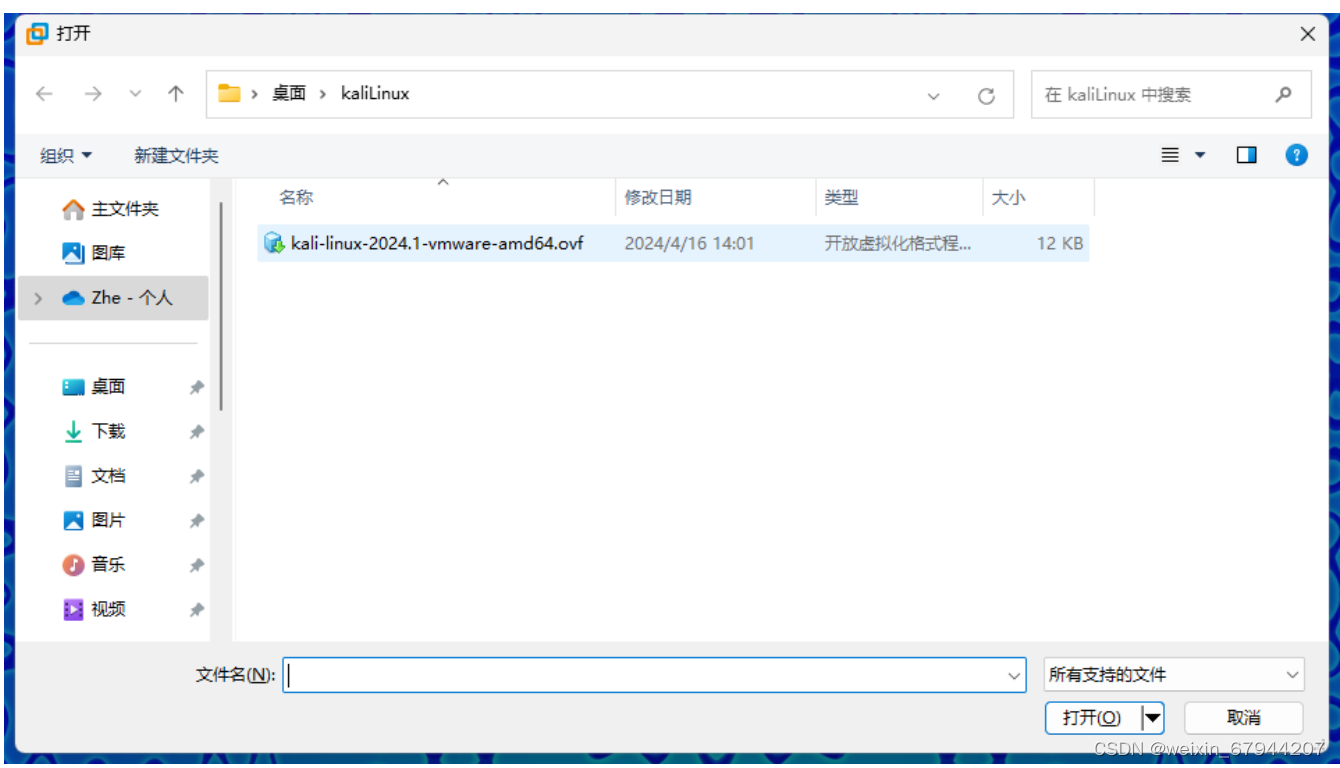This screenshot has width=1340, height=768.
Task: Click the 12 KB size cell
Action: [1060, 243]
